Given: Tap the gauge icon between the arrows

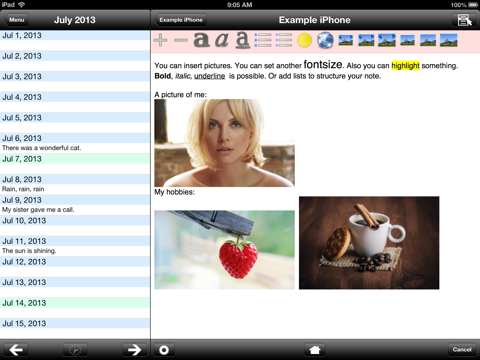Looking at the screenshot, I should 75,350.
